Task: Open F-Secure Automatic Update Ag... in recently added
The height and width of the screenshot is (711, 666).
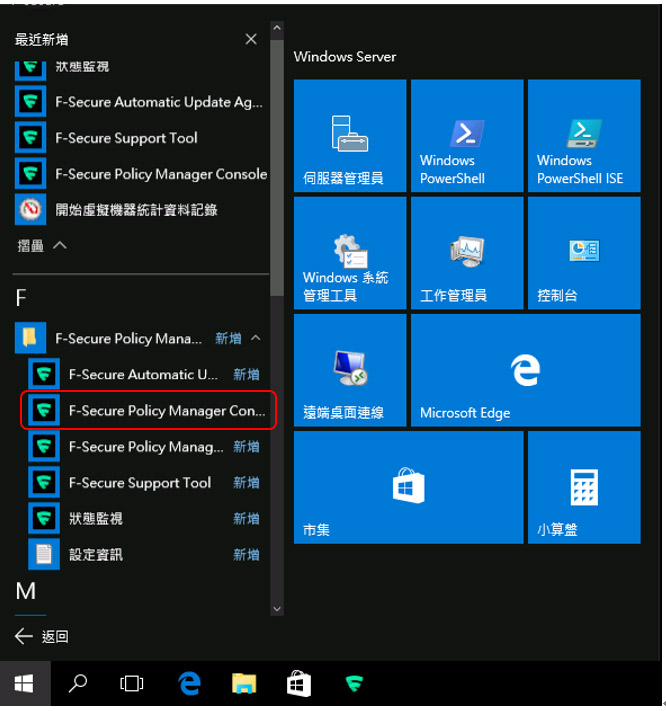Action: pos(141,102)
